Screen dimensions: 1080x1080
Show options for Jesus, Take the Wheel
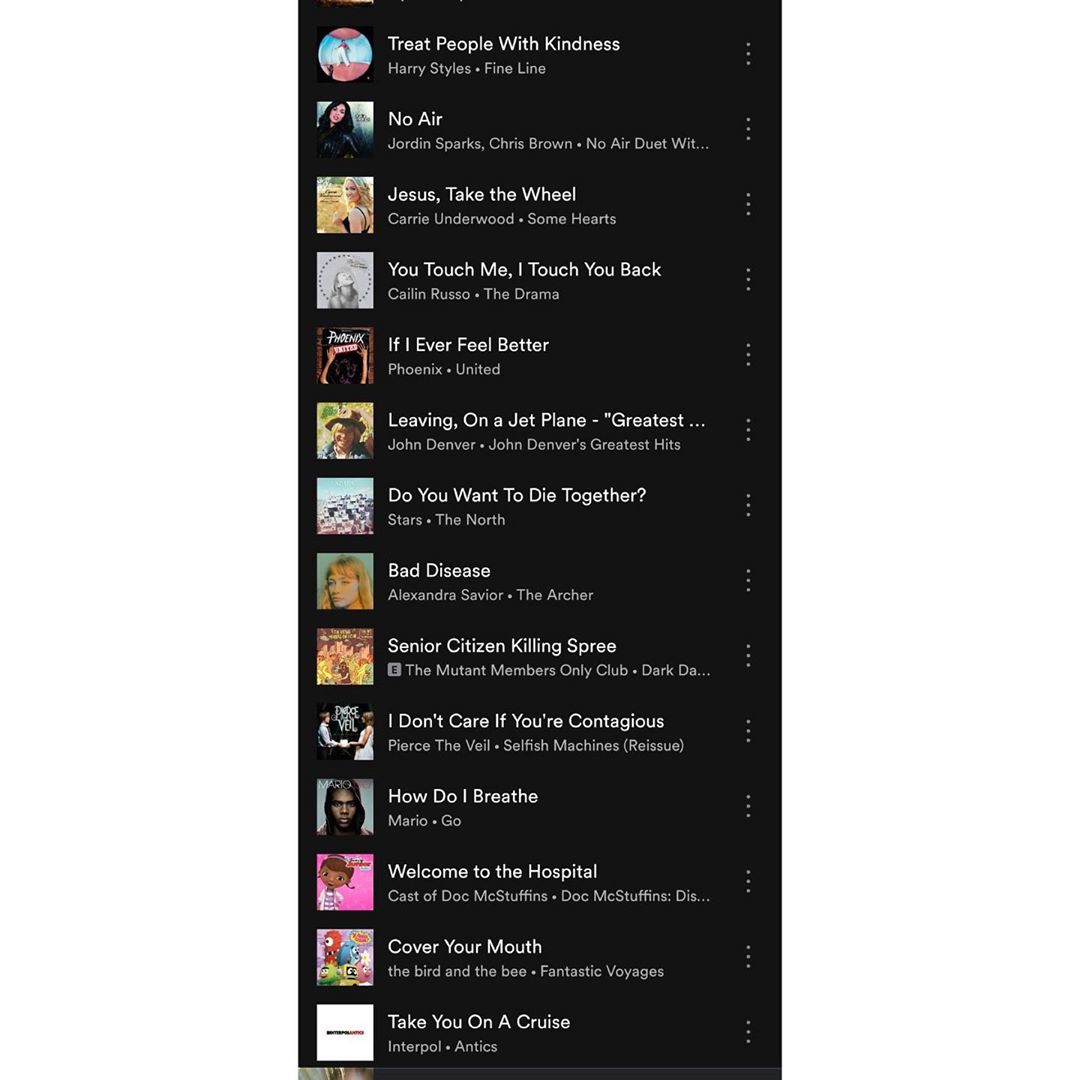(748, 205)
